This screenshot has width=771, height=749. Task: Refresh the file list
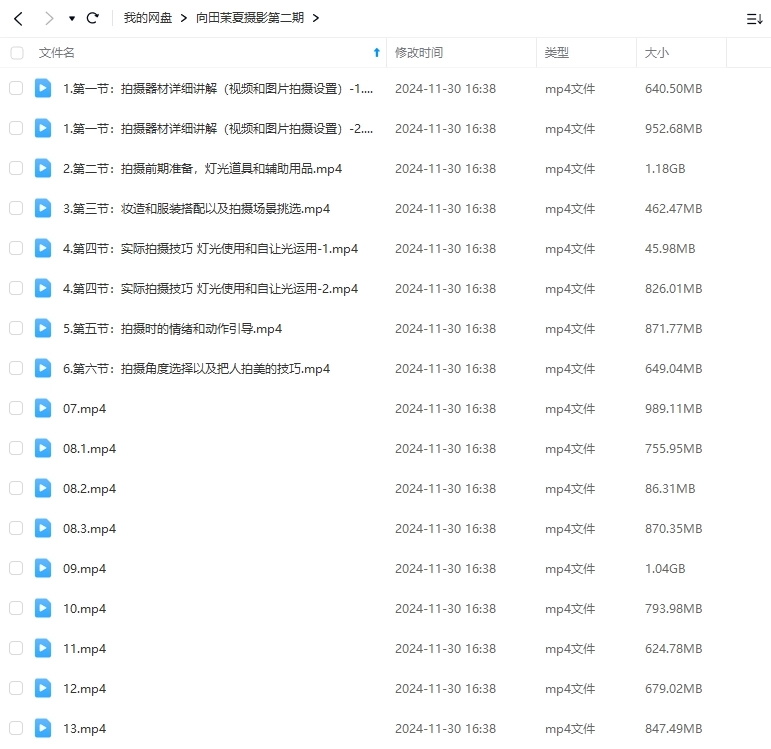[x=92, y=18]
